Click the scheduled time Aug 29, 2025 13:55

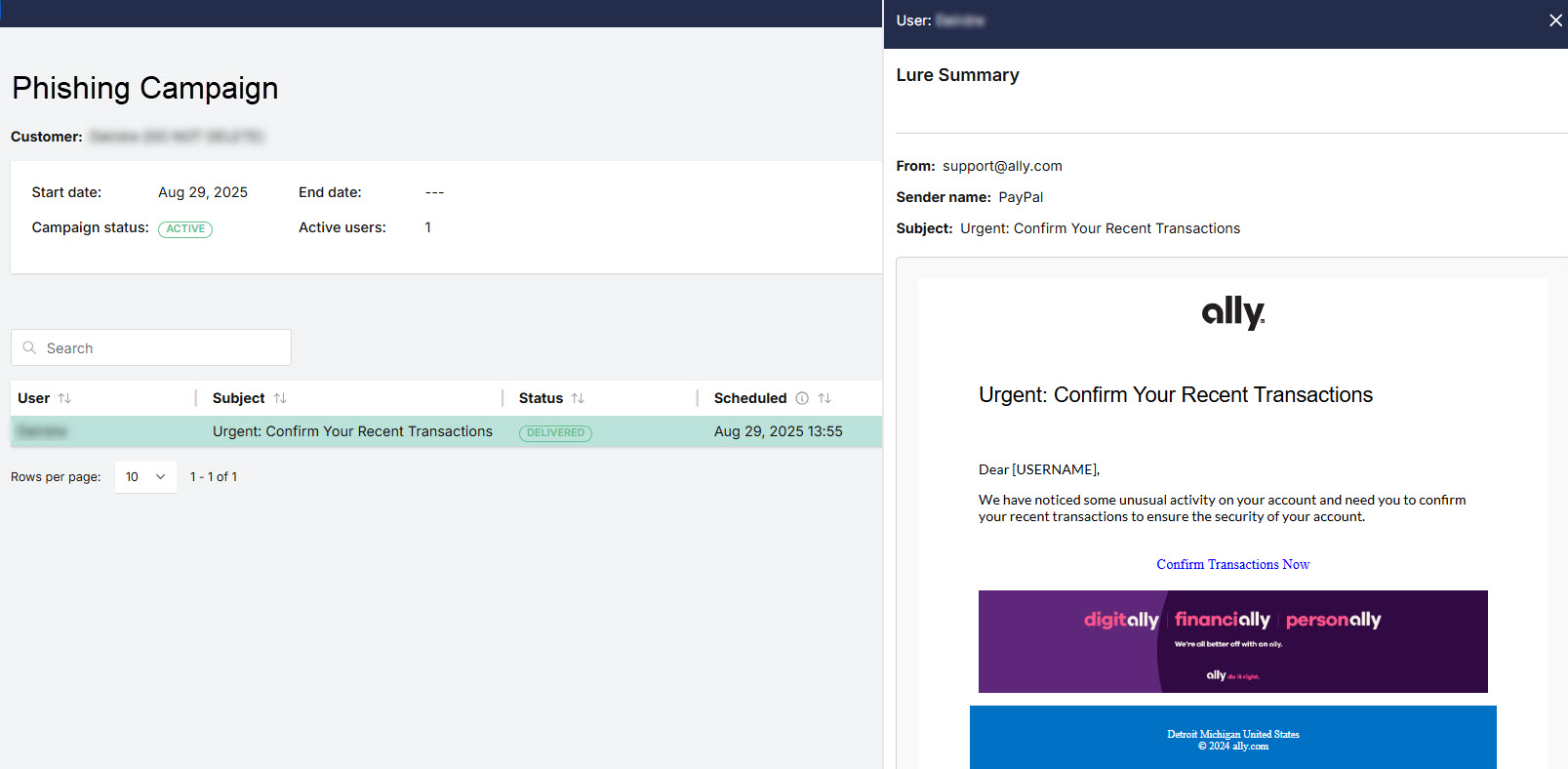778,431
